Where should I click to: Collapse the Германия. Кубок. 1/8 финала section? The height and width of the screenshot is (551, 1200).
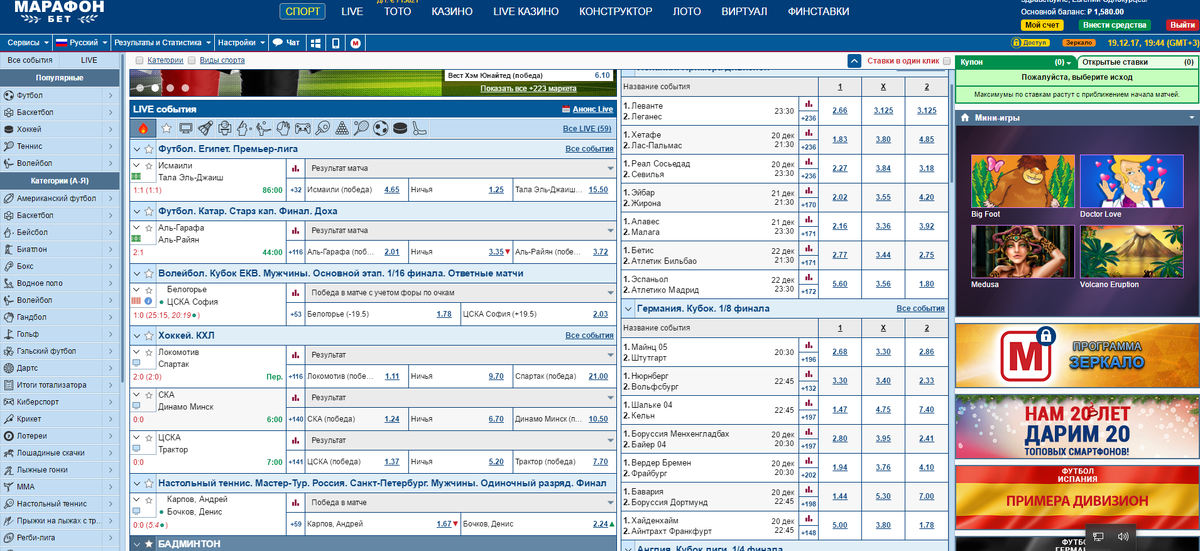coord(628,308)
